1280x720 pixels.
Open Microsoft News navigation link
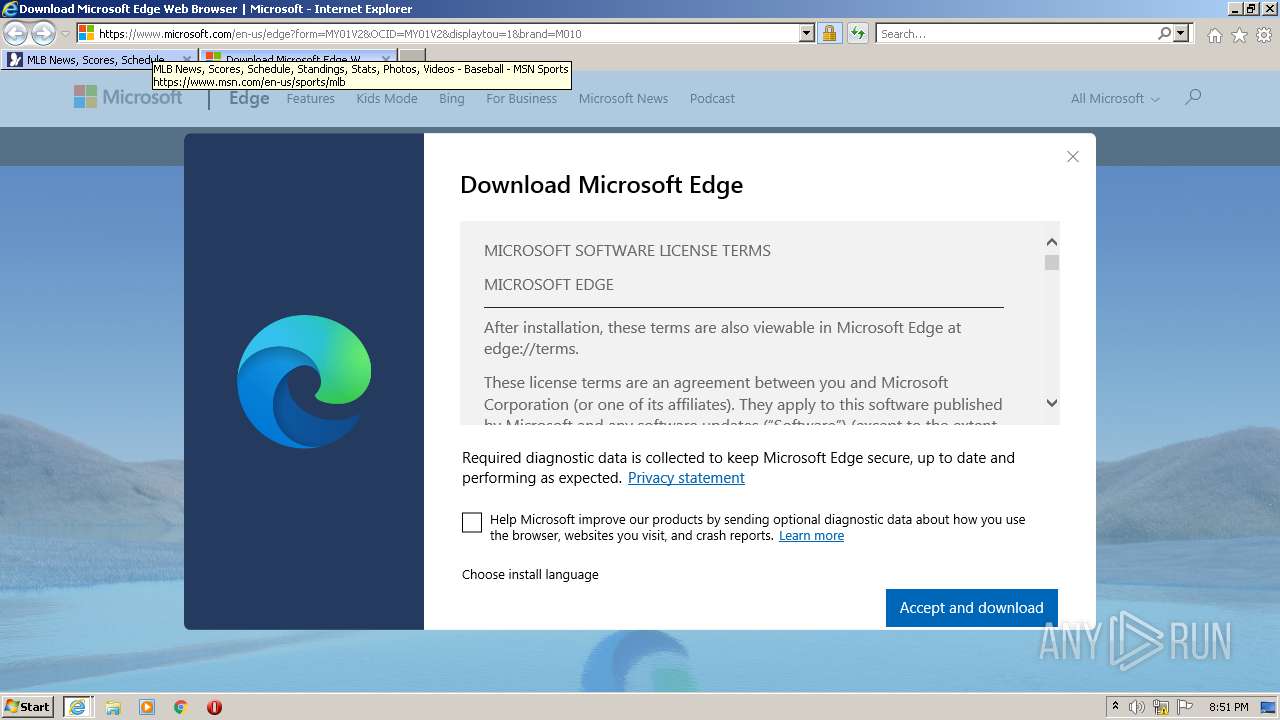(x=623, y=98)
